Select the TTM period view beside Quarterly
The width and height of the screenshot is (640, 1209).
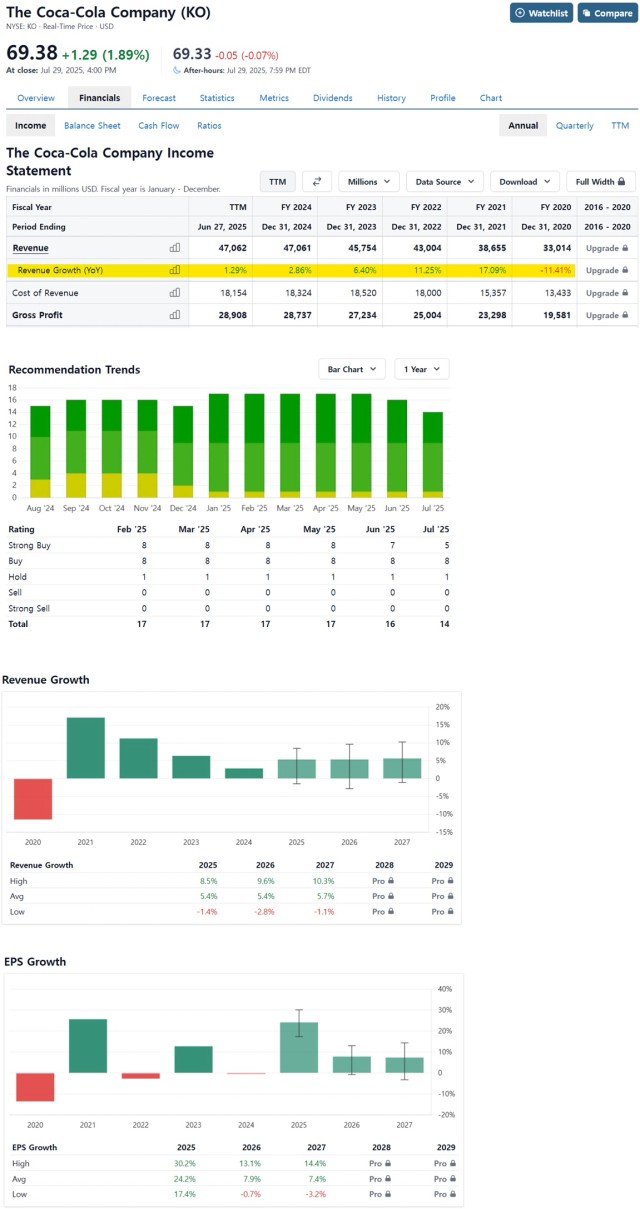point(620,126)
